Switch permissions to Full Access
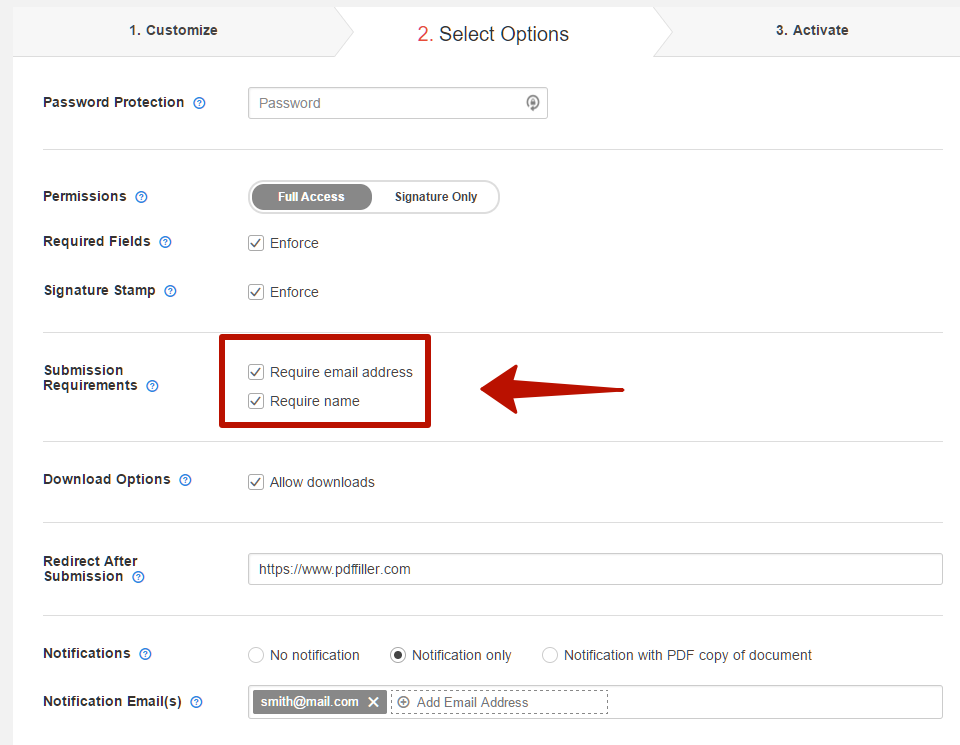 click(312, 197)
